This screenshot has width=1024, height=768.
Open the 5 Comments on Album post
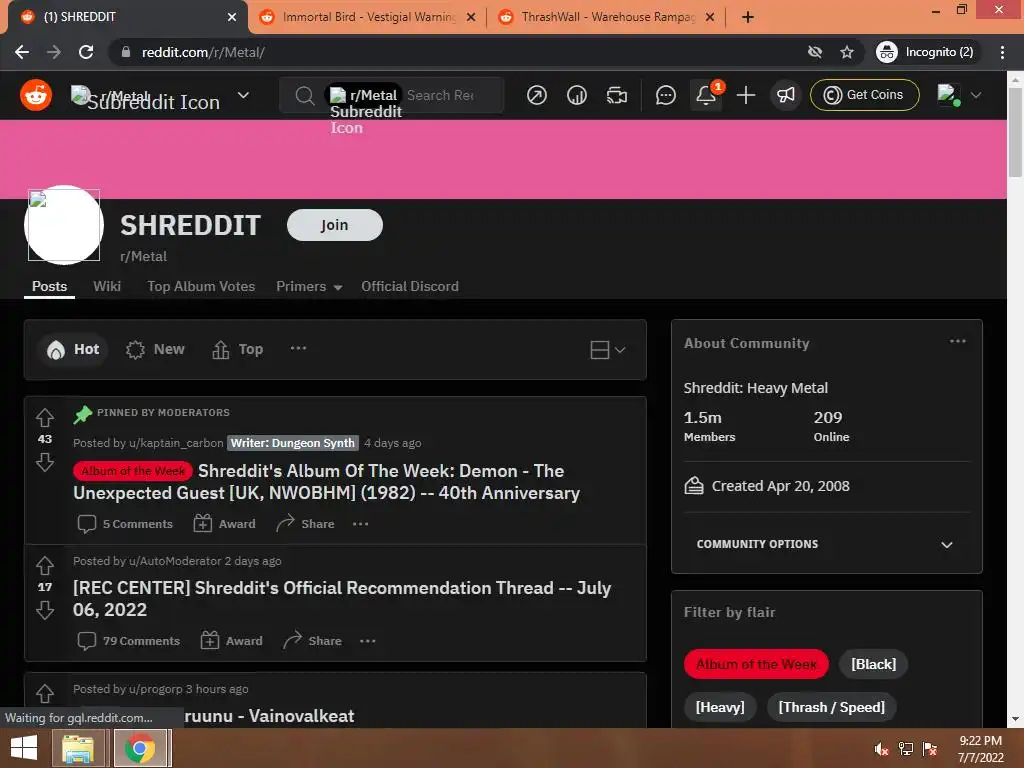pyautogui.click(x=125, y=524)
